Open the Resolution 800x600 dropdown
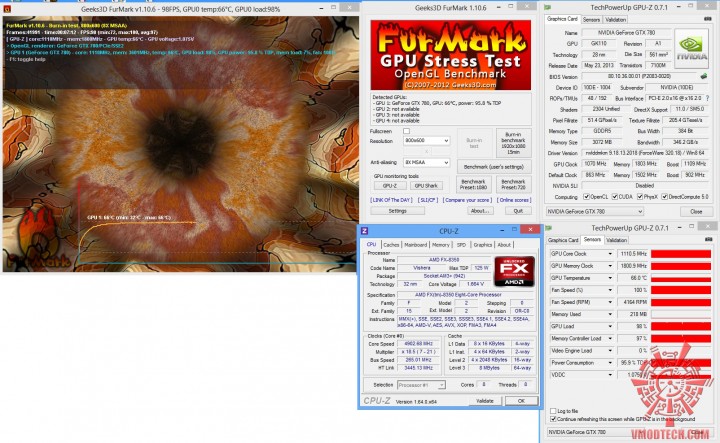The width and height of the screenshot is (720, 443). coord(426,140)
